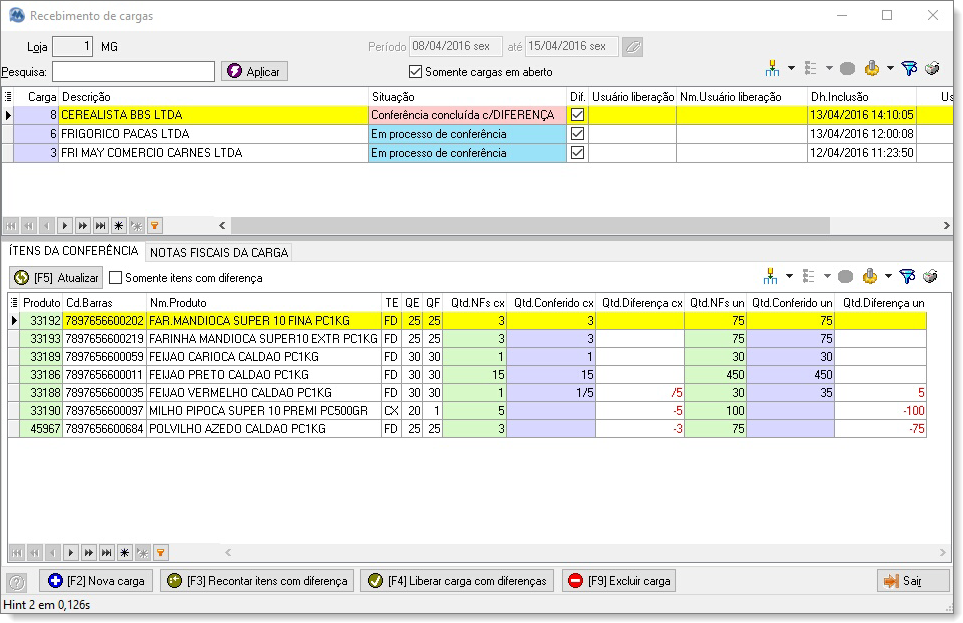Click the help question mark icon at bottom-left
The image size is (963, 623).
[17, 581]
